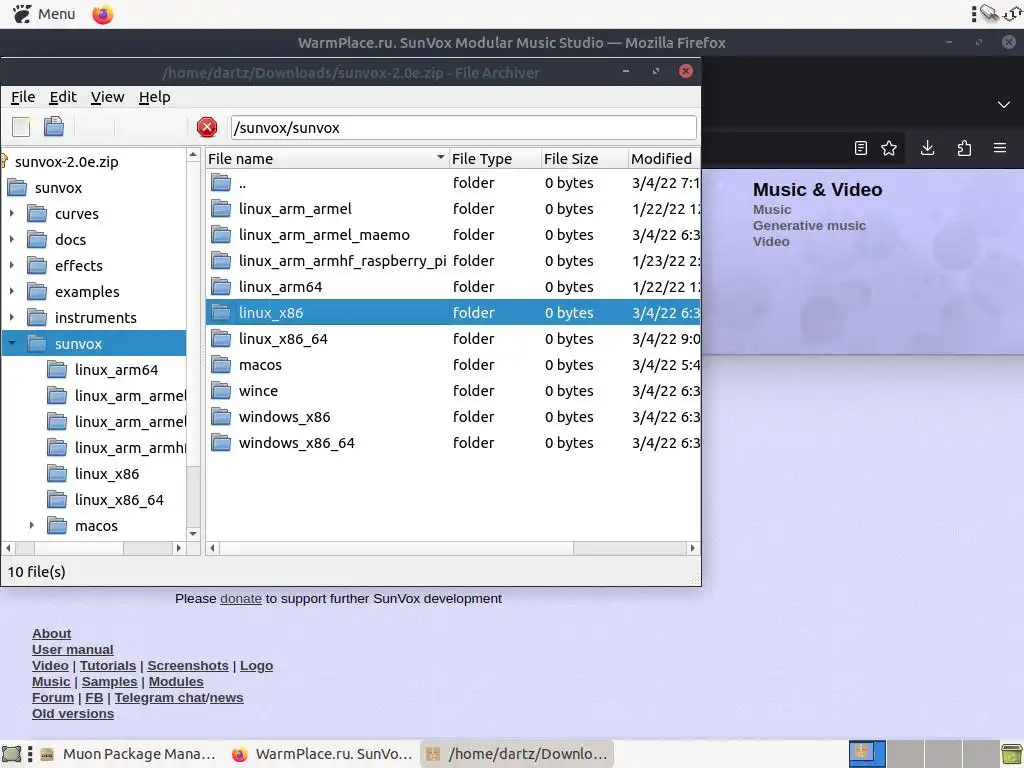Image resolution: width=1024 pixels, height=768 pixels.
Task: Click the trash icon in bottom panel
Action: [x=1012, y=754]
